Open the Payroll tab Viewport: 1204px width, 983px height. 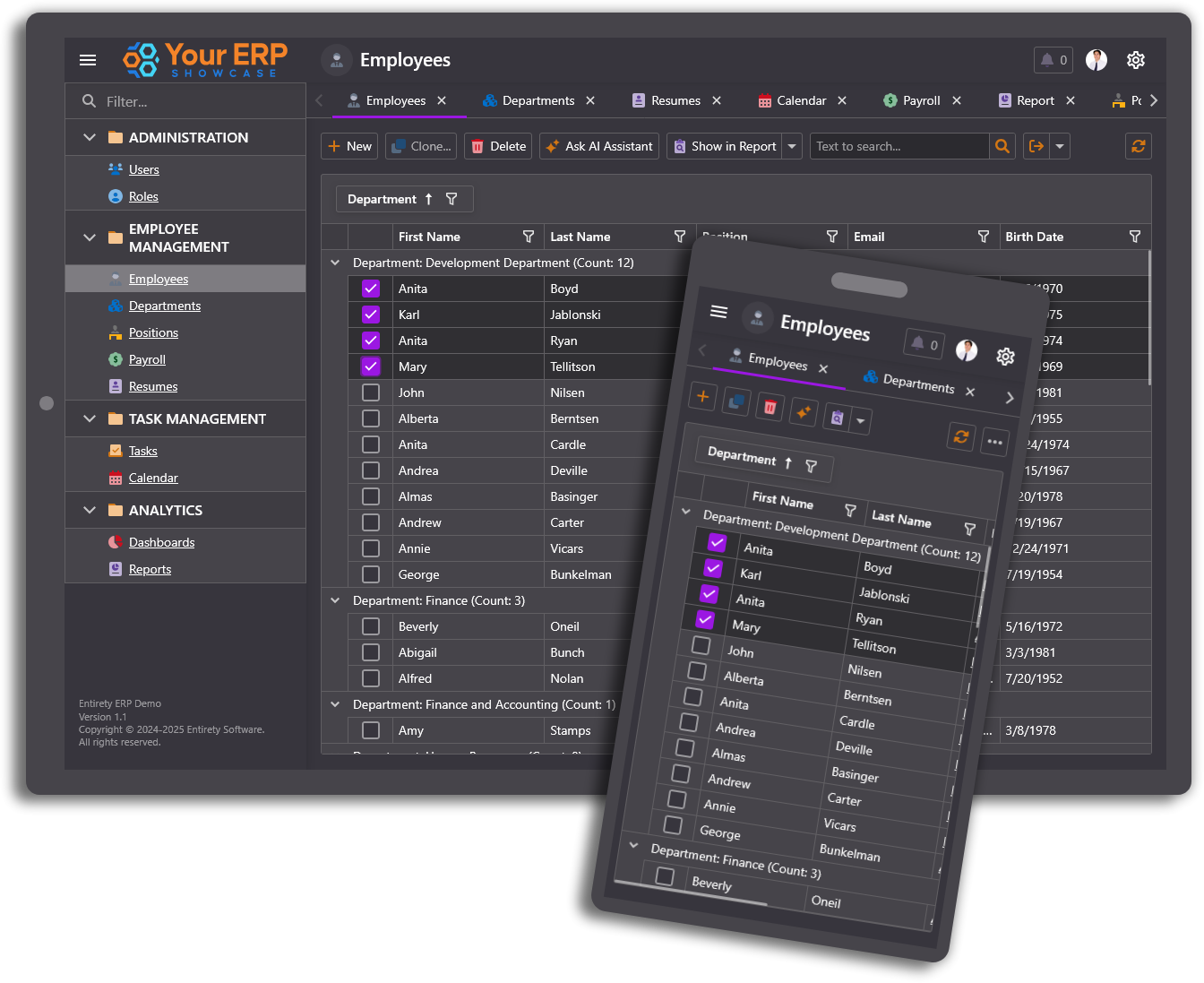coord(920,100)
